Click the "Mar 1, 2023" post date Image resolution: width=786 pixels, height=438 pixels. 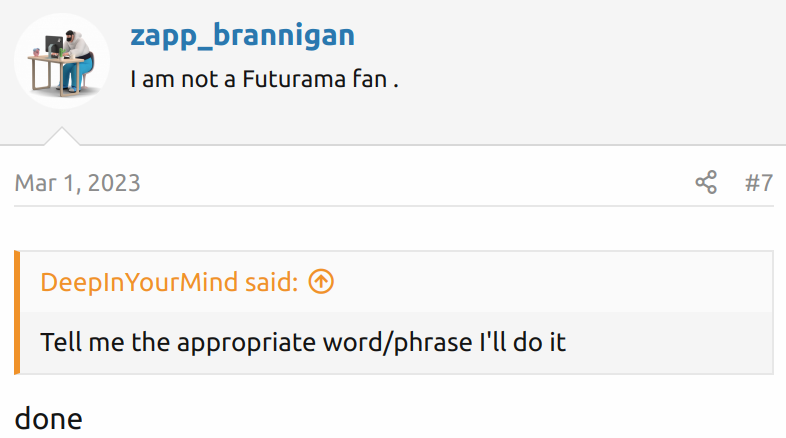pyautogui.click(x=77, y=183)
